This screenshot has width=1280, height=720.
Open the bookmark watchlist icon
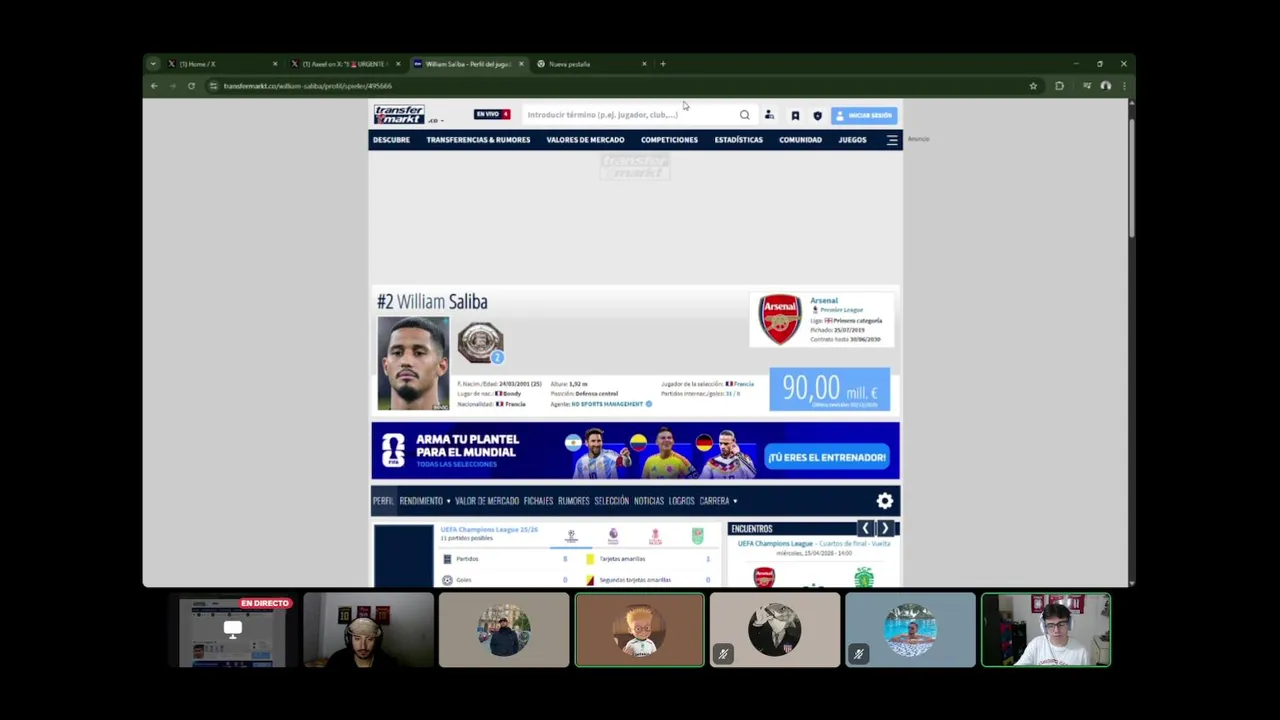[x=795, y=115]
